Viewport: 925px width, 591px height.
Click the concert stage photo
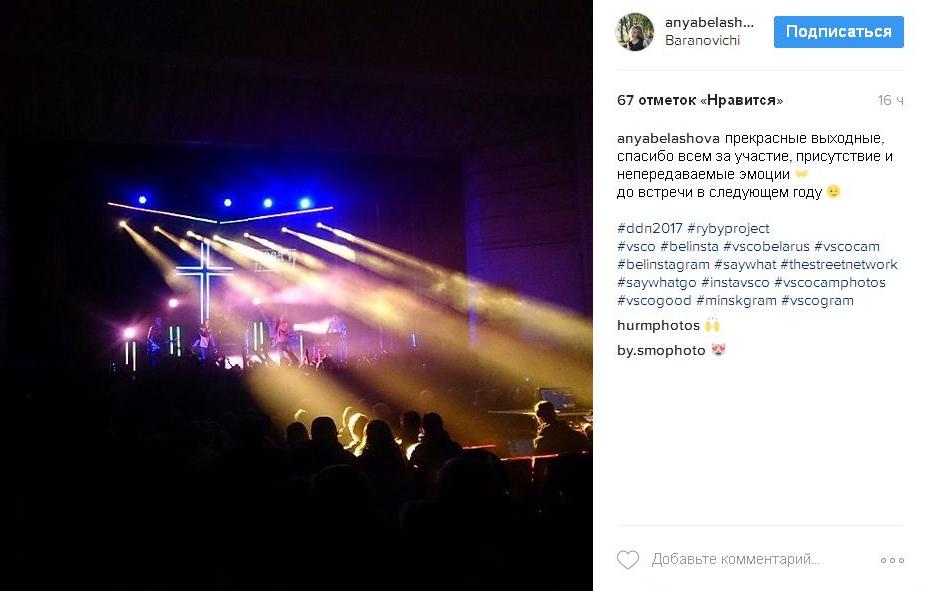tap(296, 296)
